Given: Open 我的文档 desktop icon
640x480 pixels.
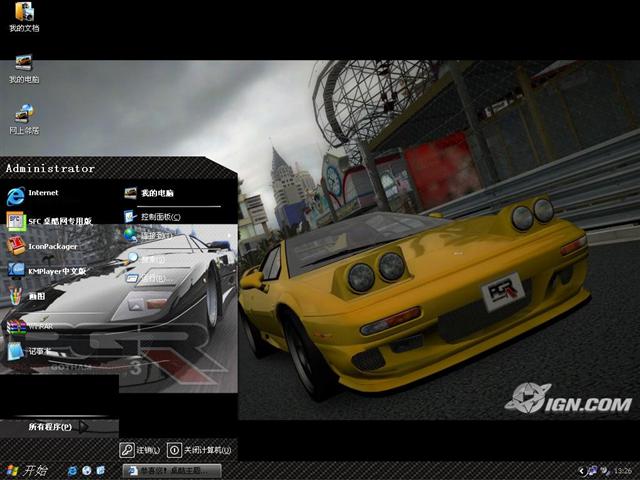Looking at the screenshot, I should tap(23, 15).
